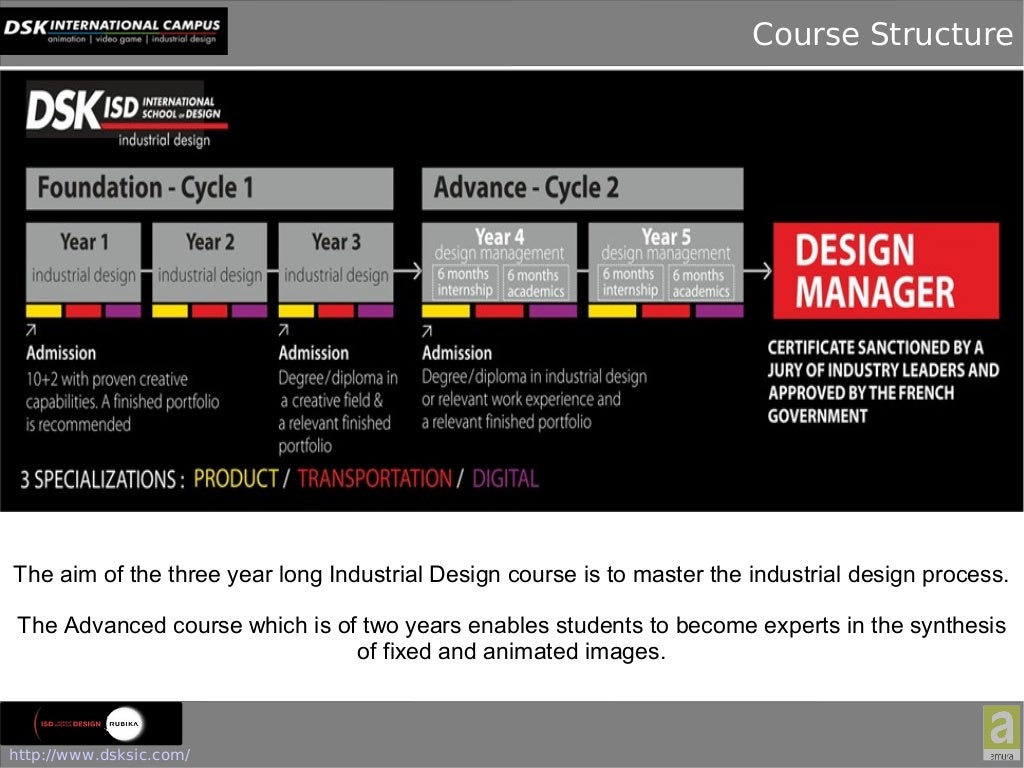Viewport: 1024px width, 768px height.
Task: Click the ISD Design Rubika footer logo
Action: (91, 724)
